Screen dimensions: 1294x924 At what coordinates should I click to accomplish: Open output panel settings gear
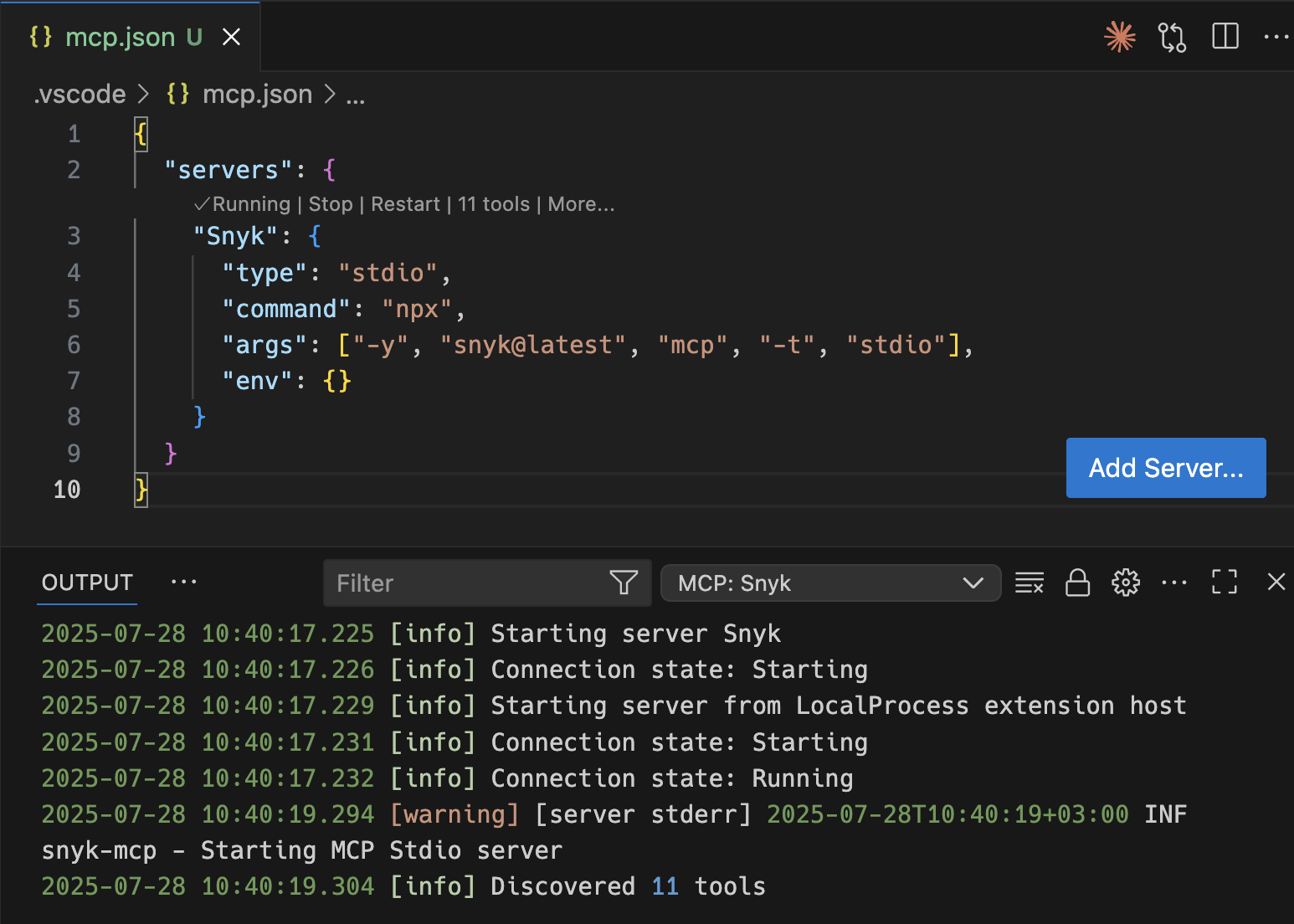[x=1125, y=583]
